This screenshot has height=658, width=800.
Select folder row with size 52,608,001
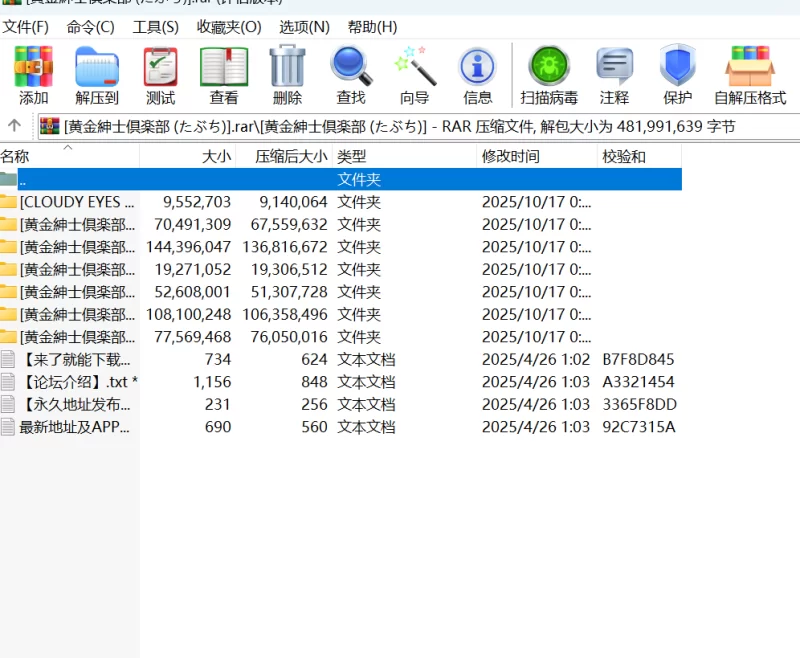coord(341,292)
